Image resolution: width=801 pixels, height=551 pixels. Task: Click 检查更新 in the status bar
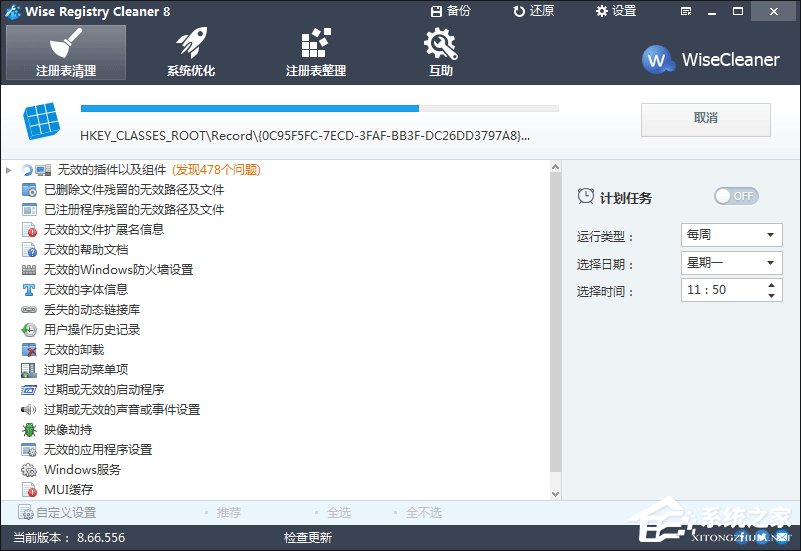coord(308,538)
